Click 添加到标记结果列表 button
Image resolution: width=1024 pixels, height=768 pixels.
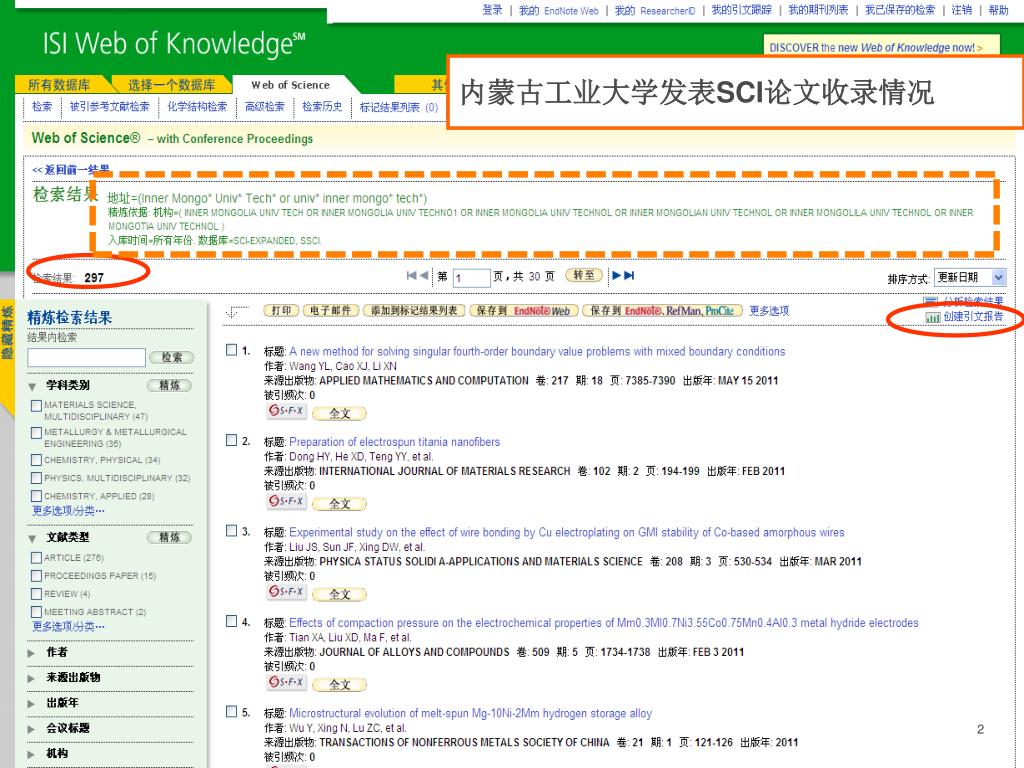(414, 311)
